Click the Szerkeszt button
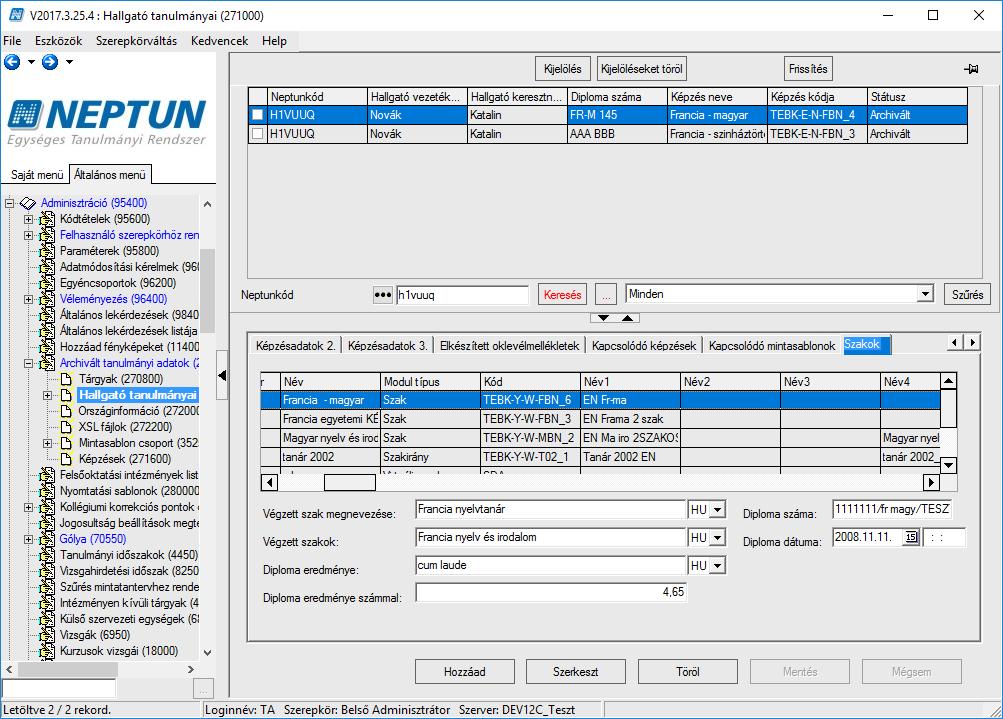1003x719 pixels. pyautogui.click(x=576, y=672)
